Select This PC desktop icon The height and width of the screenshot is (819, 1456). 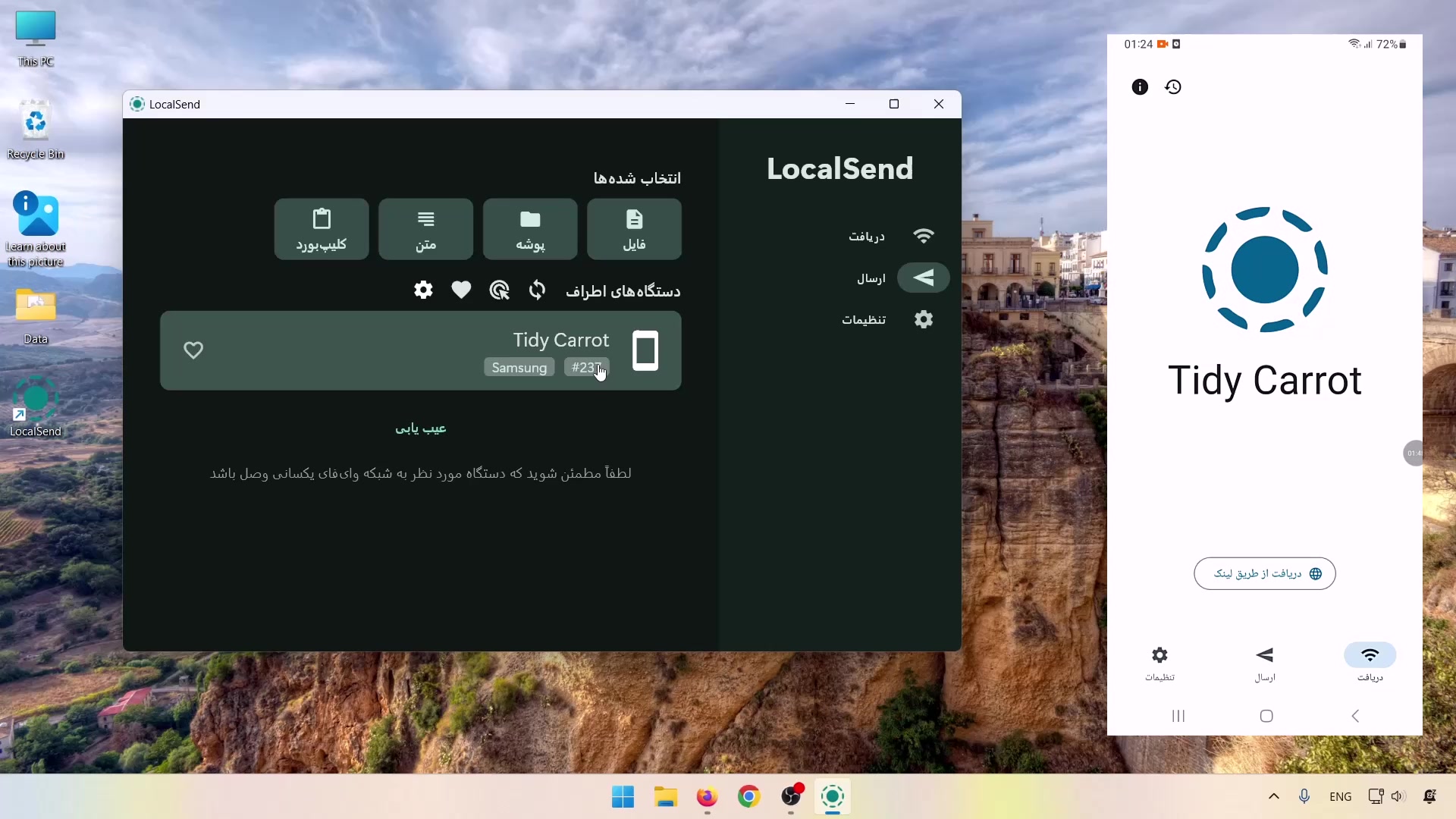pyautogui.click(x=36, y=39)
